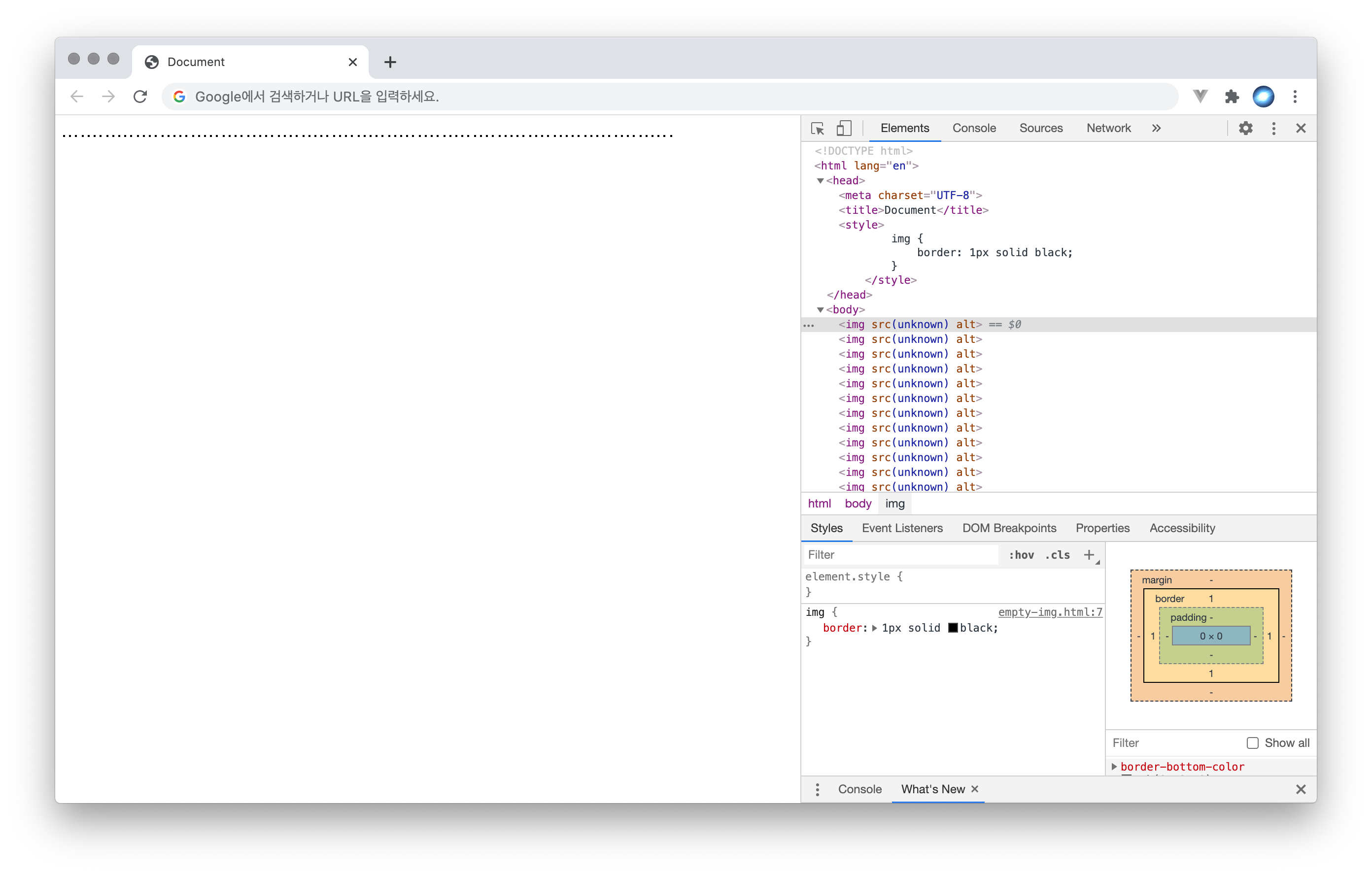
Task: Open the Chrome extensions puzzle icon
Action: (1232, 96)
